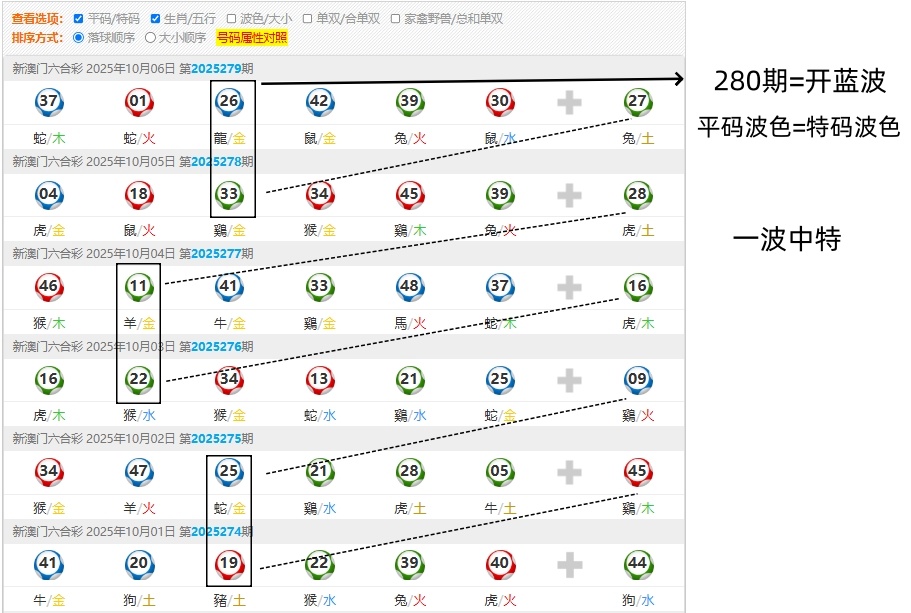Click the blue ball numbered 42
911x613 pixels.
tap(319, 101)
